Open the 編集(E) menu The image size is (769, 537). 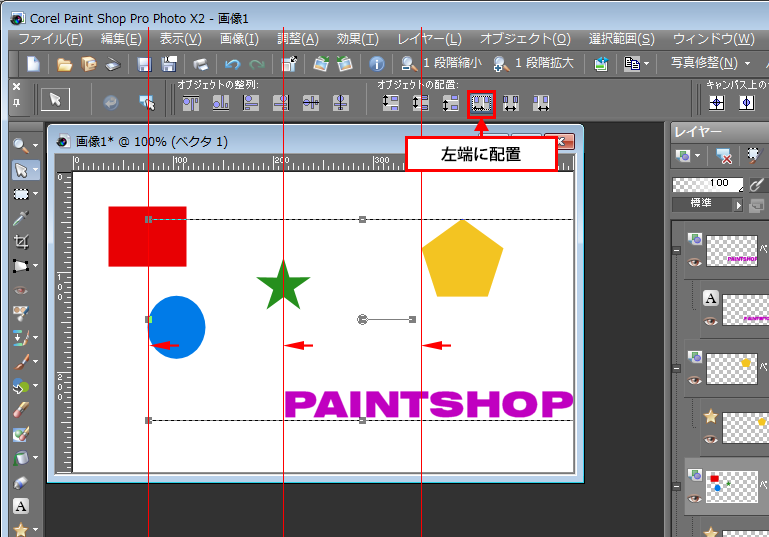click(x=121, y=39)
